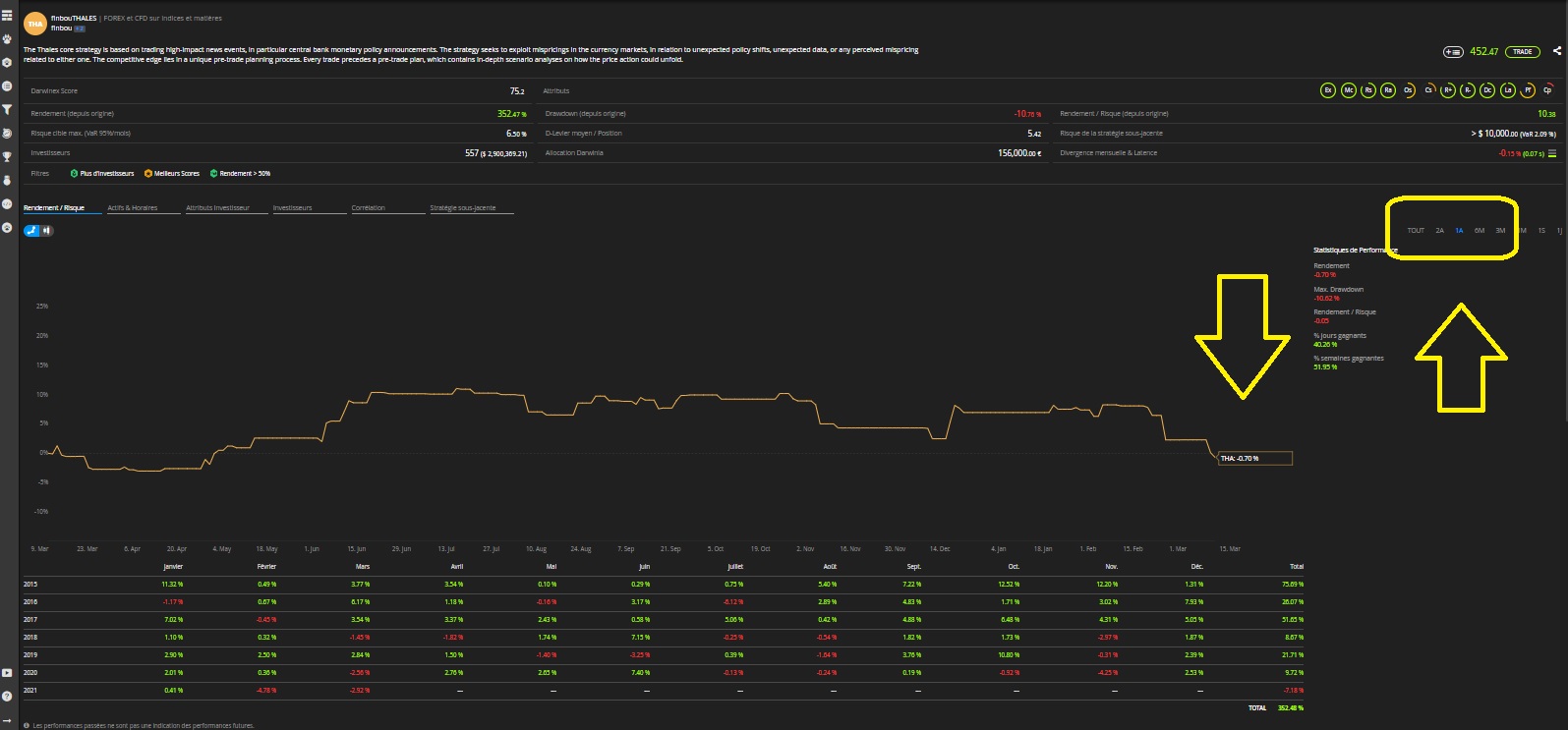Select the 6M time range

[x=1480, y=231]
